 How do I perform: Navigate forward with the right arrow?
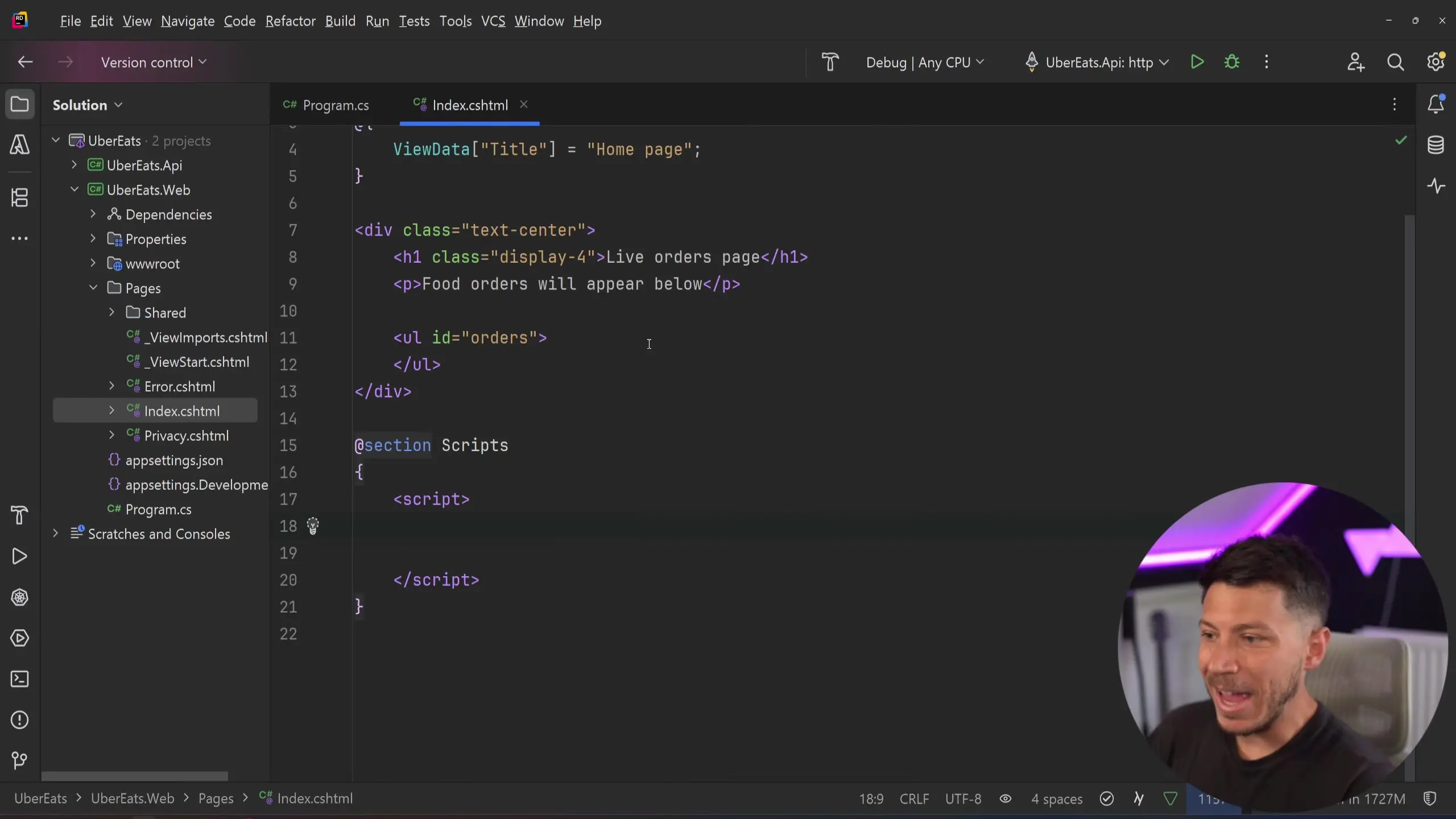65,62
